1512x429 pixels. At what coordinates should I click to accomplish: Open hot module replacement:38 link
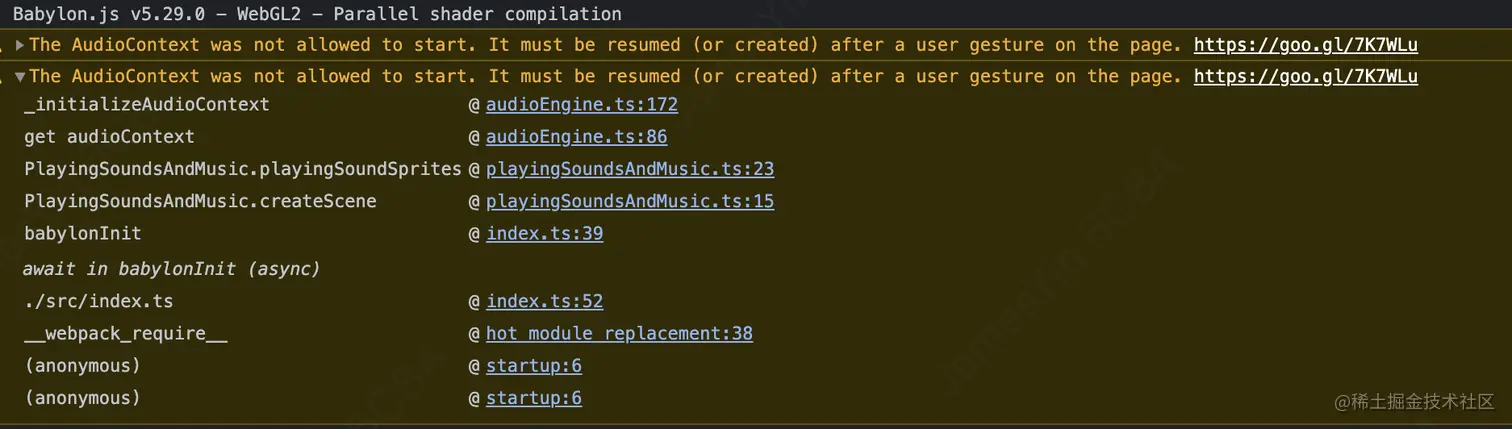click(x=619, y=334)
